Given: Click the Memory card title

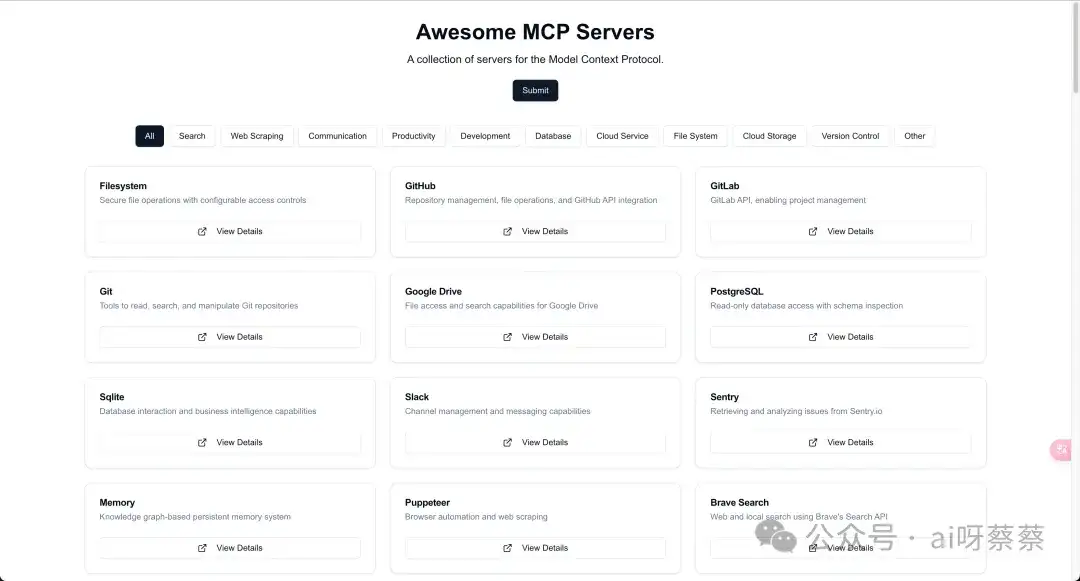Looking at the screenshot, I should (x=117, y=503).
